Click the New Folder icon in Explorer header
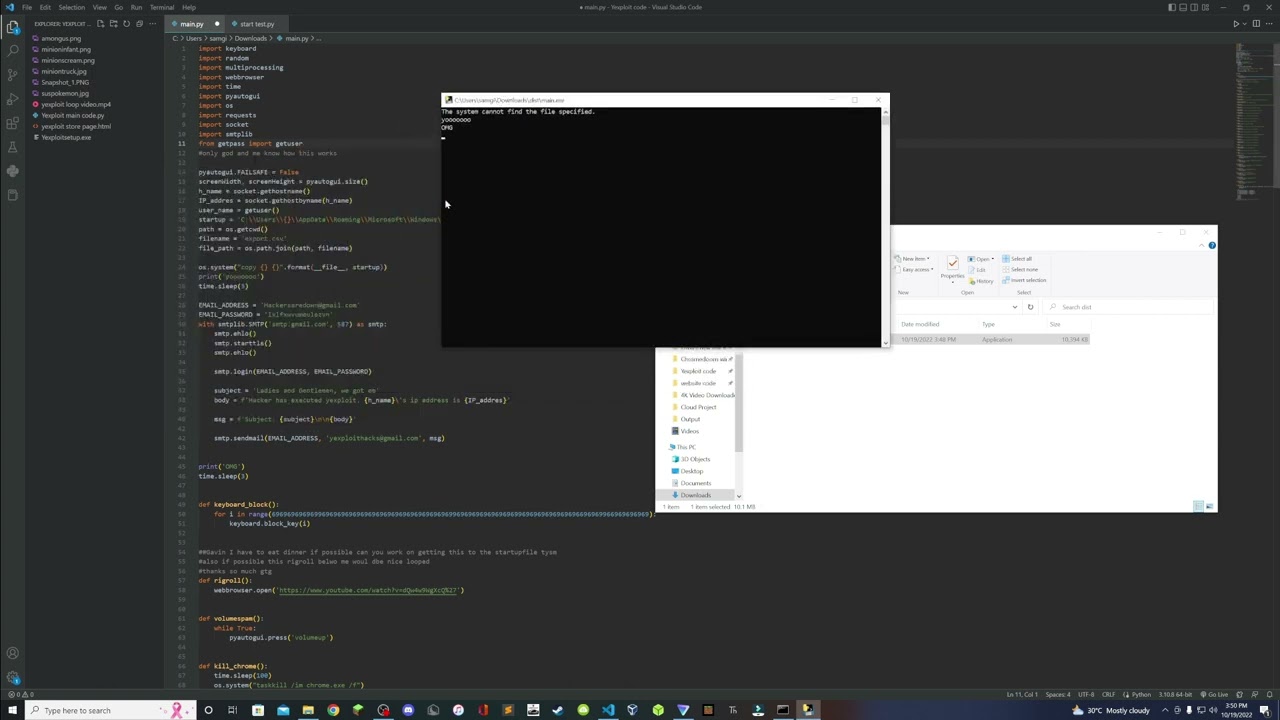This screenshot has width=1280, height=720. (113, 24)
